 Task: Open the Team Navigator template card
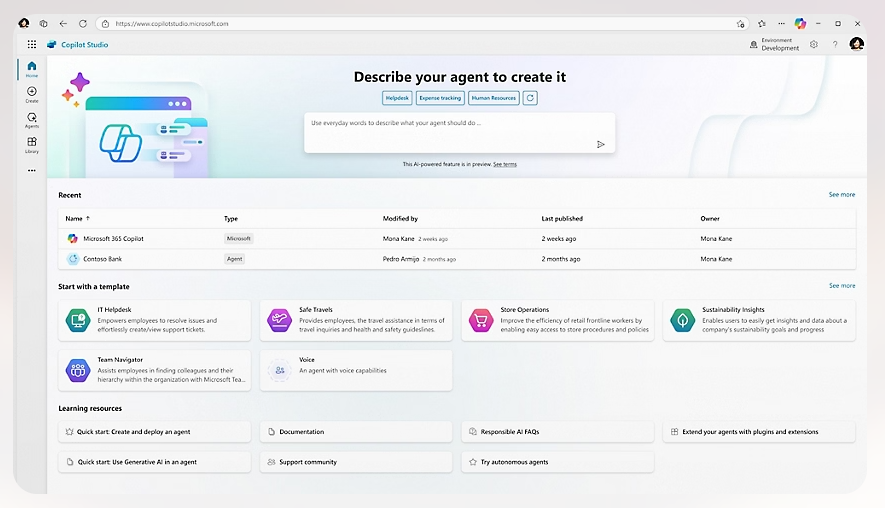pyautogui.click(x=154, y=370)
